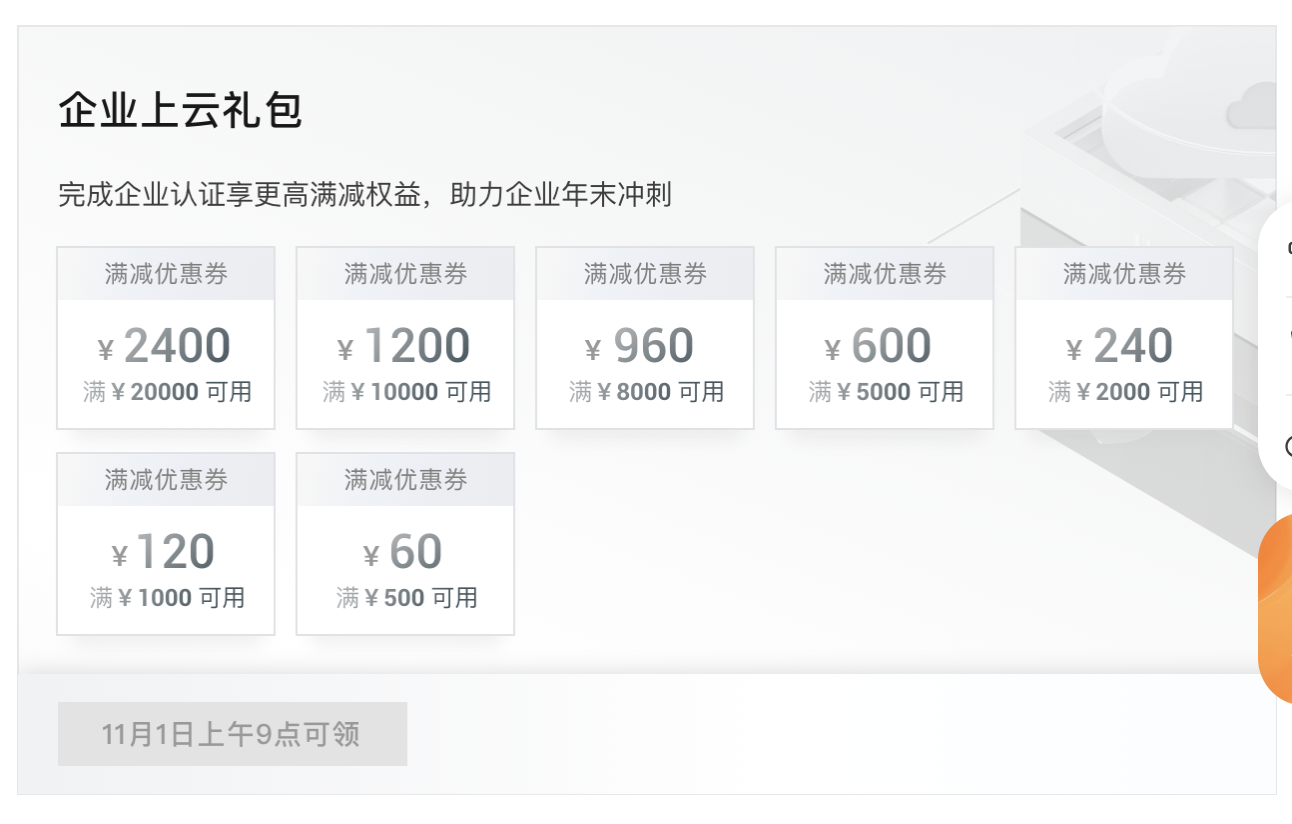Click the middle icon in the floating sidebar
1292x824 pixels.
(x=1288, y=330)
